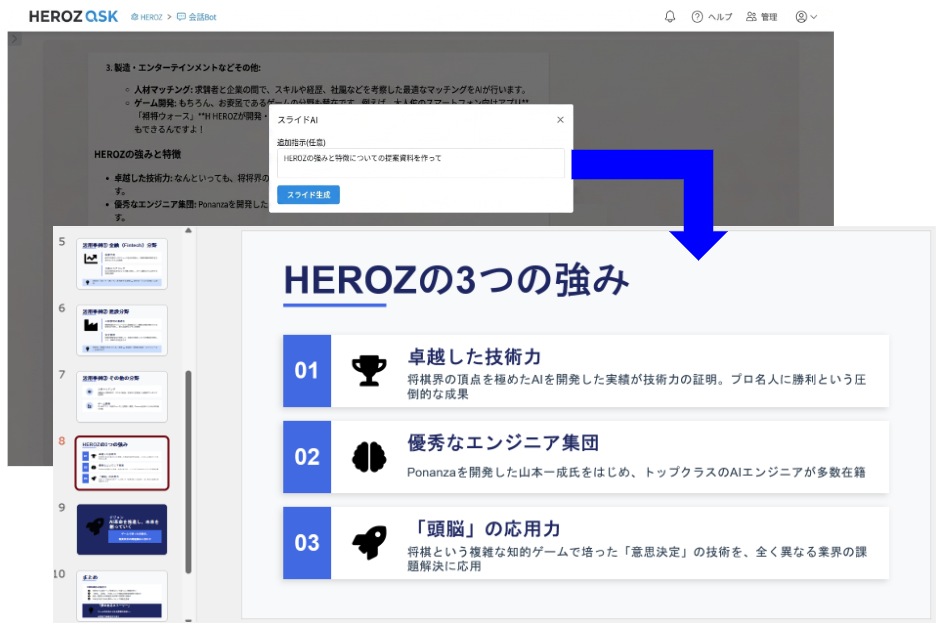Click the slide number 8 label
This screenshot has width=940, height=630.
tap(62, 441)
